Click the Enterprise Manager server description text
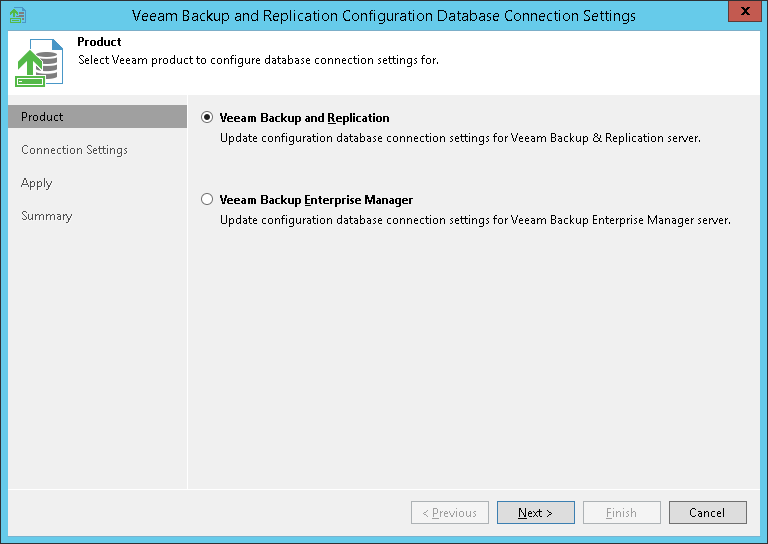Viewport: 768px width, 544px height. click(x=475, y=220)
